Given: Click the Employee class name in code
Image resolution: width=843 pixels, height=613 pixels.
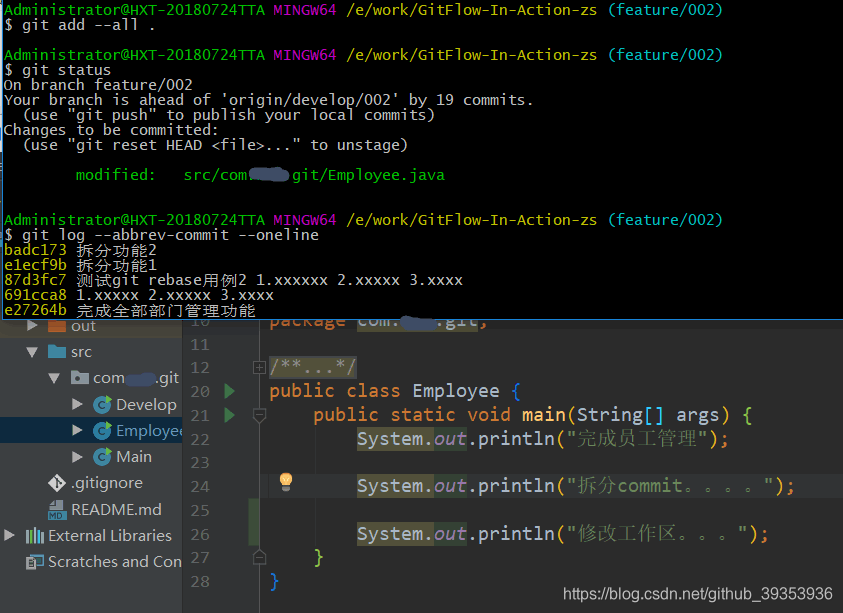Looking at the screenshot, I should pos(456,391).
